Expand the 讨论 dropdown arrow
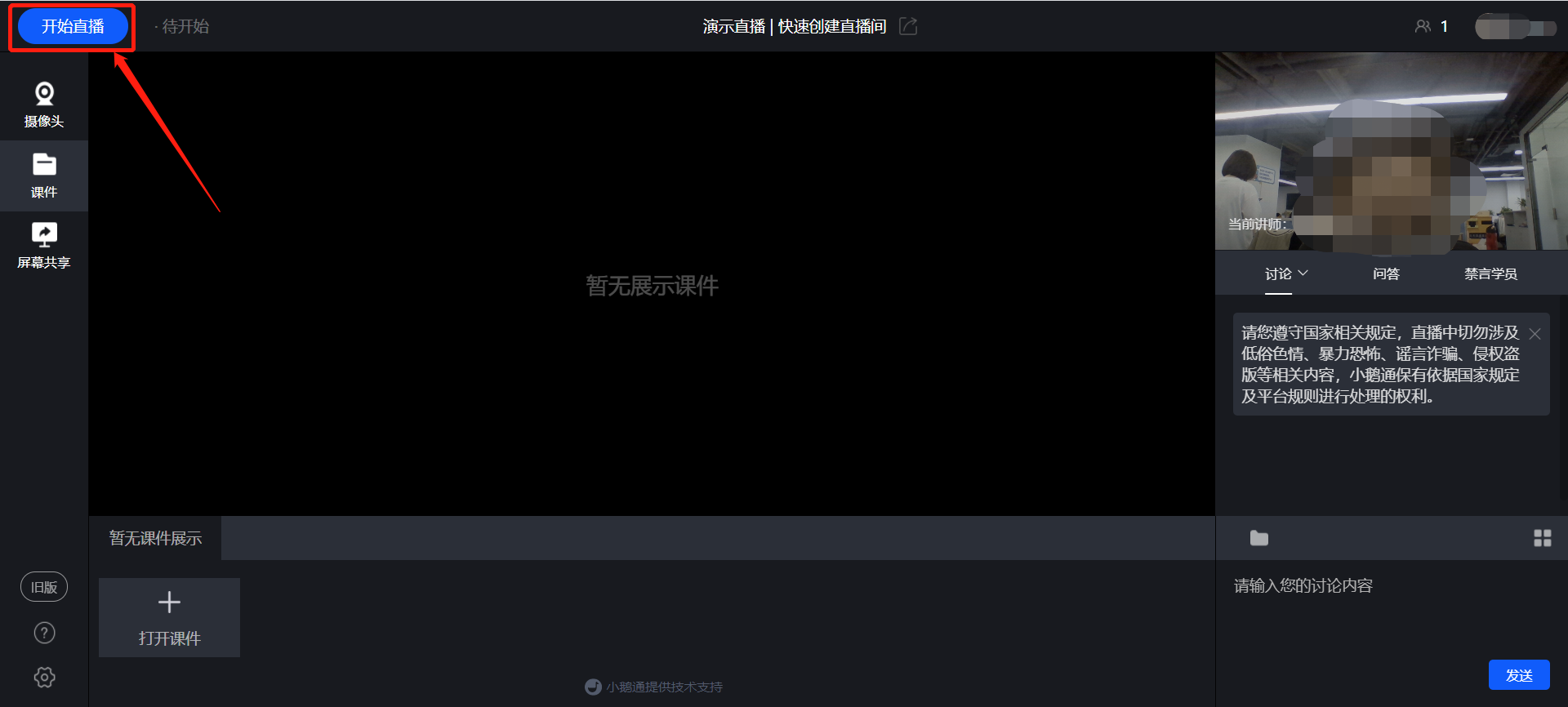This screenshot has height=707, width=1568. [x=1303, y=273]
